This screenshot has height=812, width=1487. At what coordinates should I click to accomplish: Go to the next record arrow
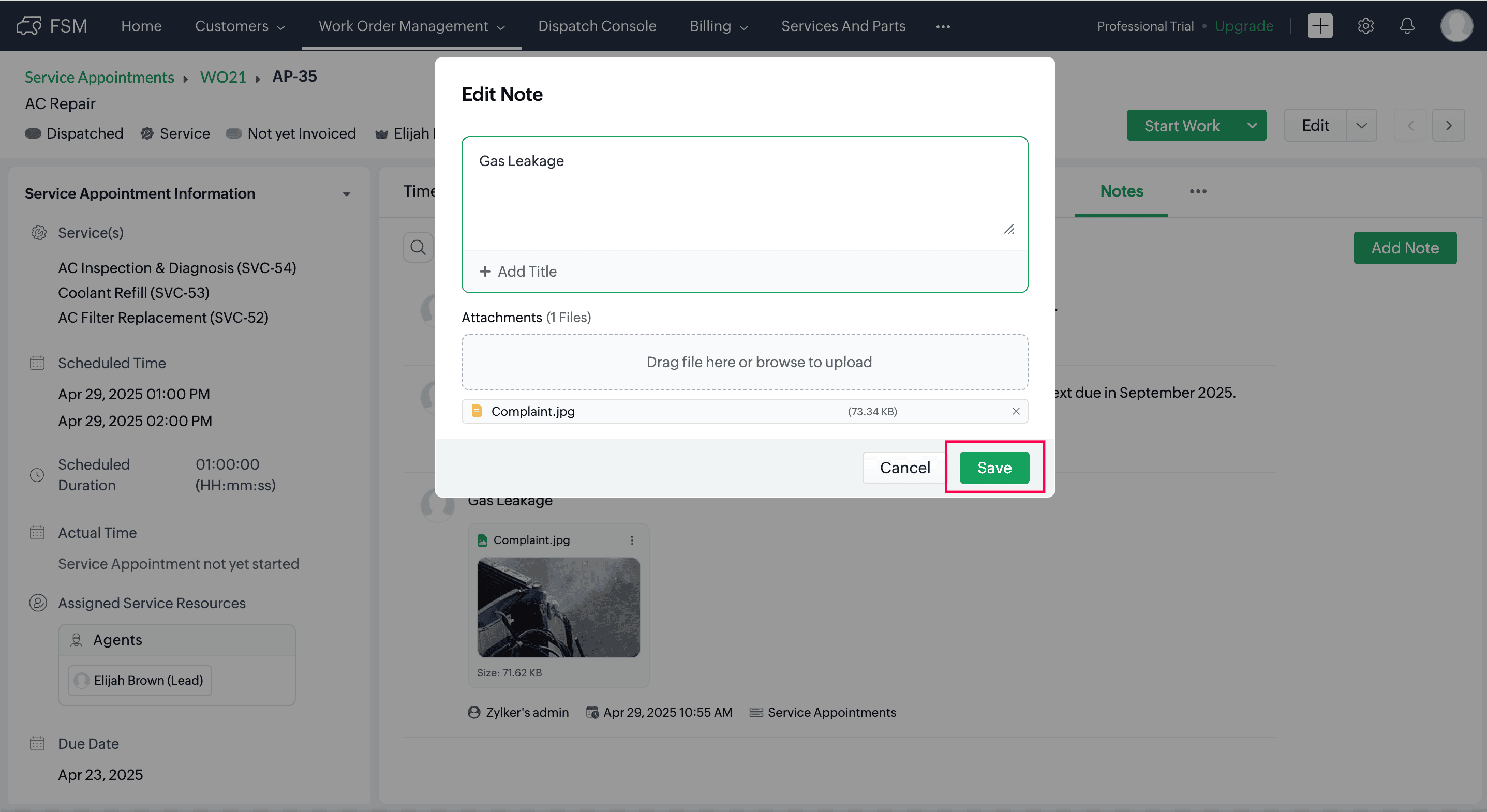(x=1448, y=125)
